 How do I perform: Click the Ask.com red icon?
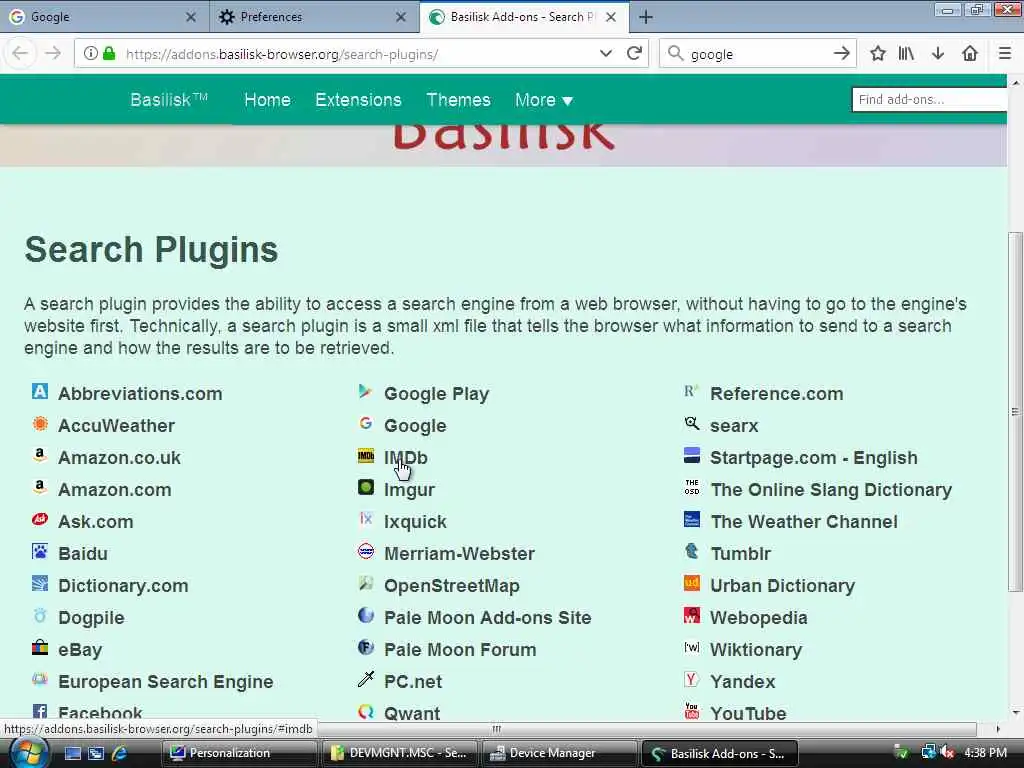pos(40,519)
